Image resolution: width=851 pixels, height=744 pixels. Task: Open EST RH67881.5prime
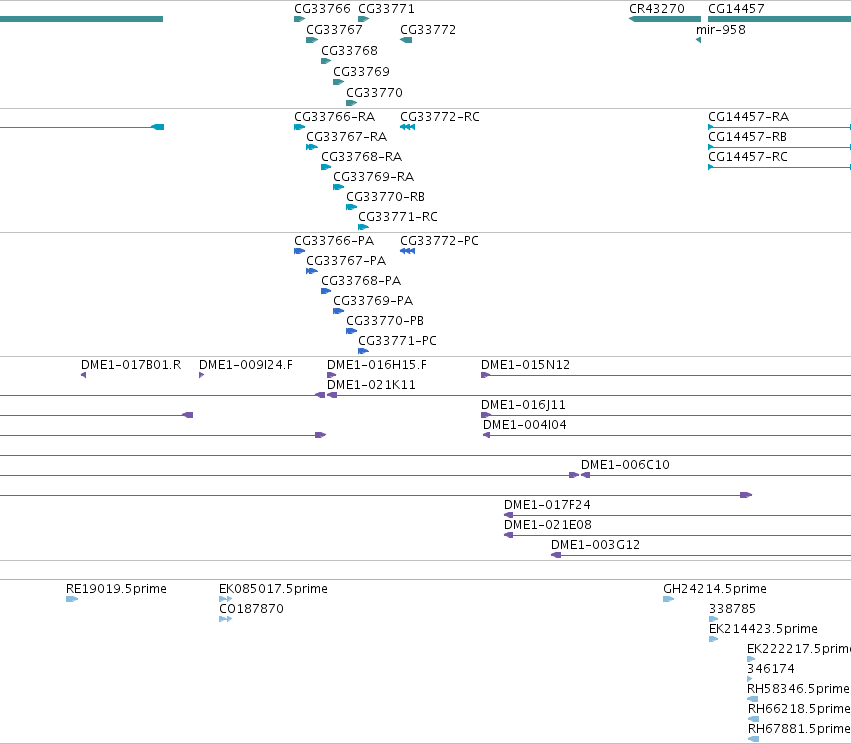point(799,730)
